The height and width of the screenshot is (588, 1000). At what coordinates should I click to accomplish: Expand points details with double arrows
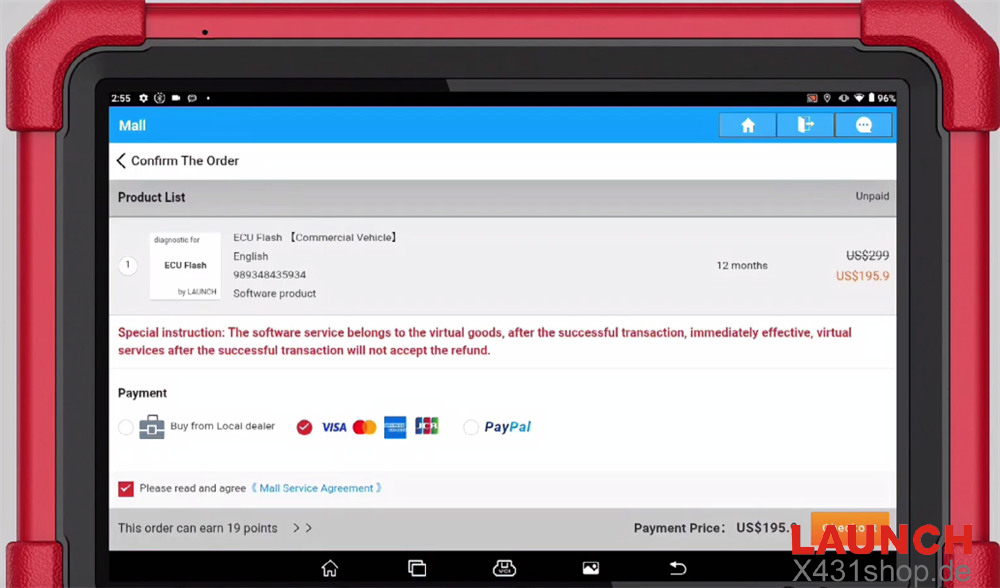(x=302, y=528)
